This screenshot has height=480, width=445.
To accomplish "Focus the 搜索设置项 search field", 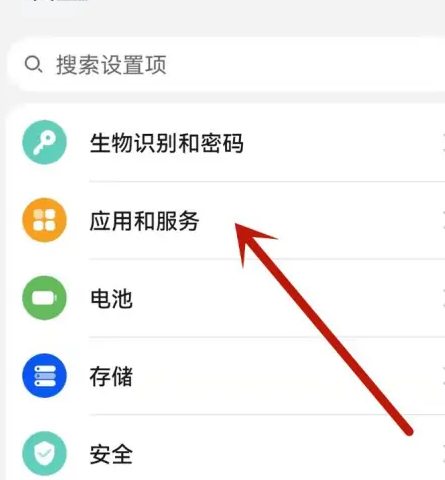I will point(227,65).
